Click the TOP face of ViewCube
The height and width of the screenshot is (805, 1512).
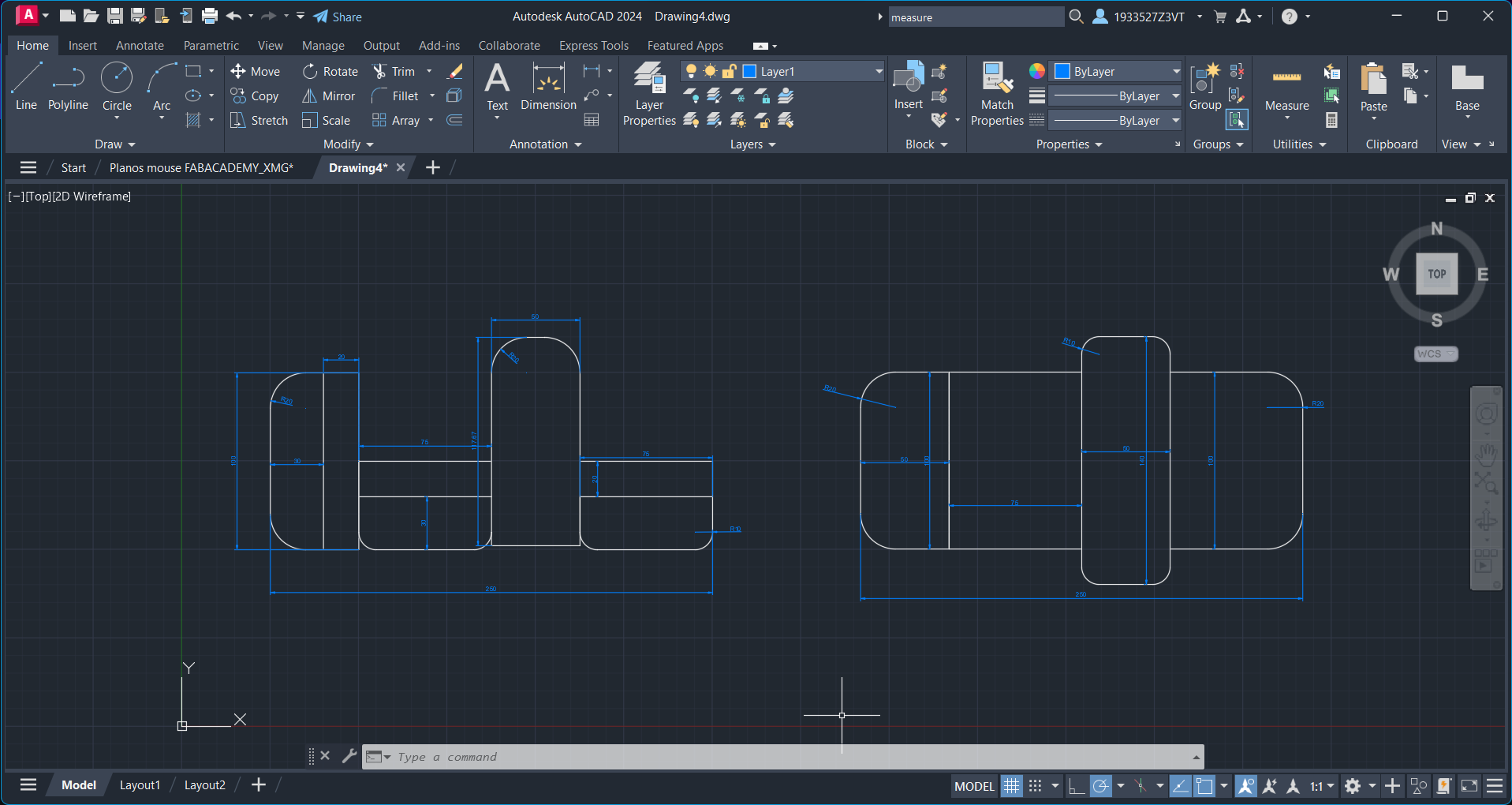[x=1436, y=274]
